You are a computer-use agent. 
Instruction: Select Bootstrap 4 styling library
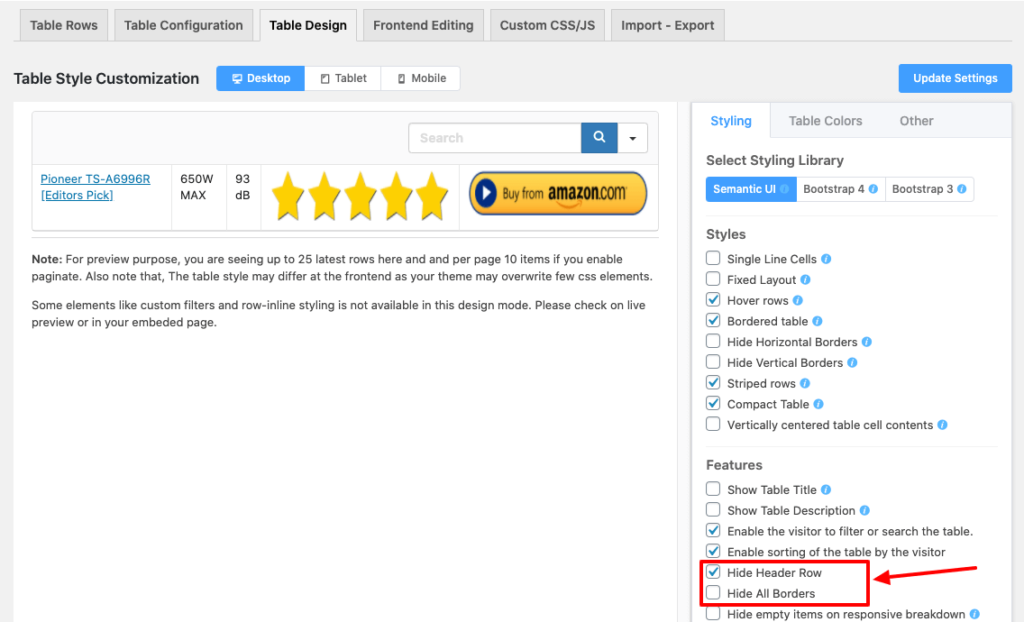(x=840, y=189)
